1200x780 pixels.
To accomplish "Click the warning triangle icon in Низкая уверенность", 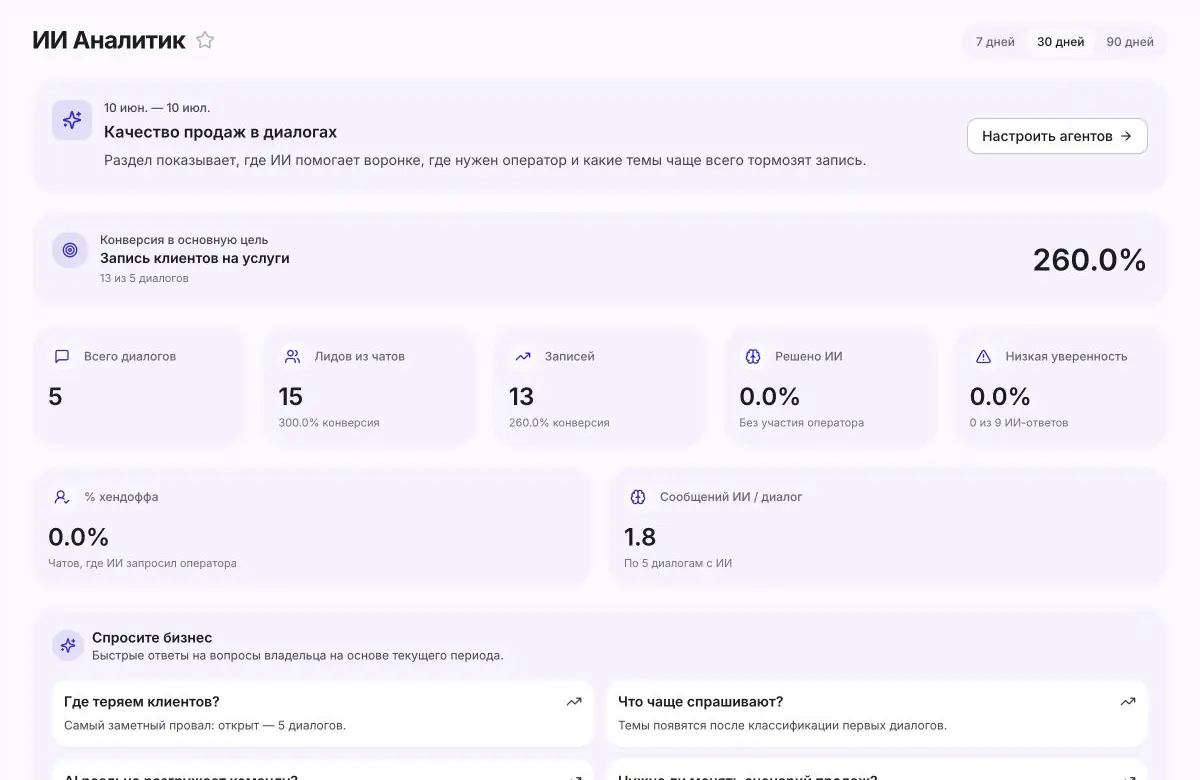I will [x=983, y=356].
